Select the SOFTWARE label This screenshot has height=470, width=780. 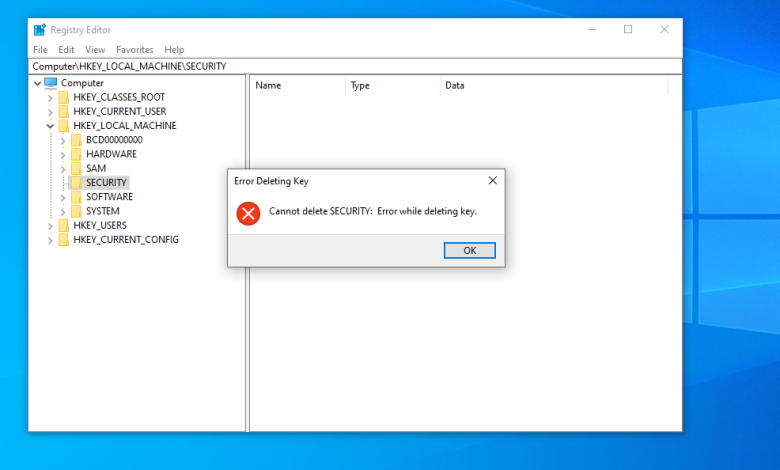[109, 197]
